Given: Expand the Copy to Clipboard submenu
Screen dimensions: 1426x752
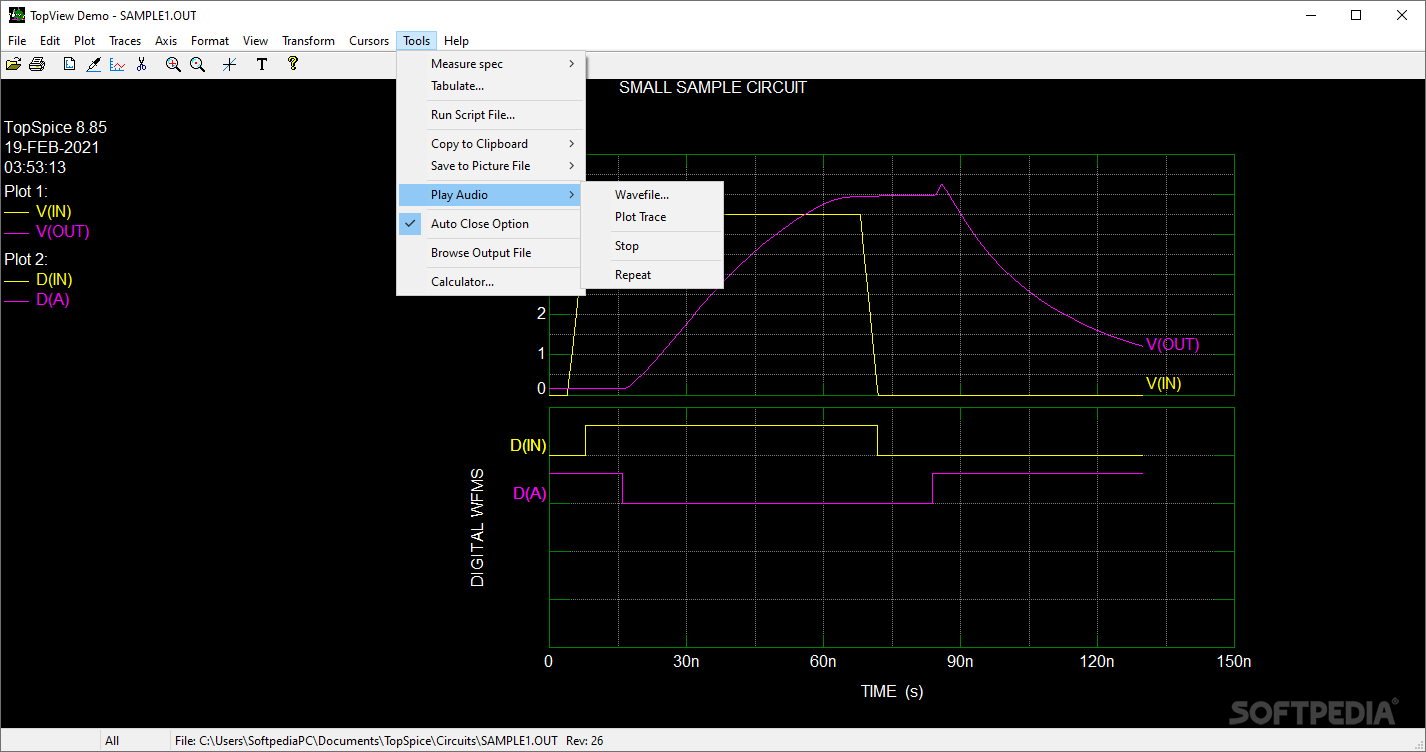Looking at the screenshot, I should [x=490, y=144].
